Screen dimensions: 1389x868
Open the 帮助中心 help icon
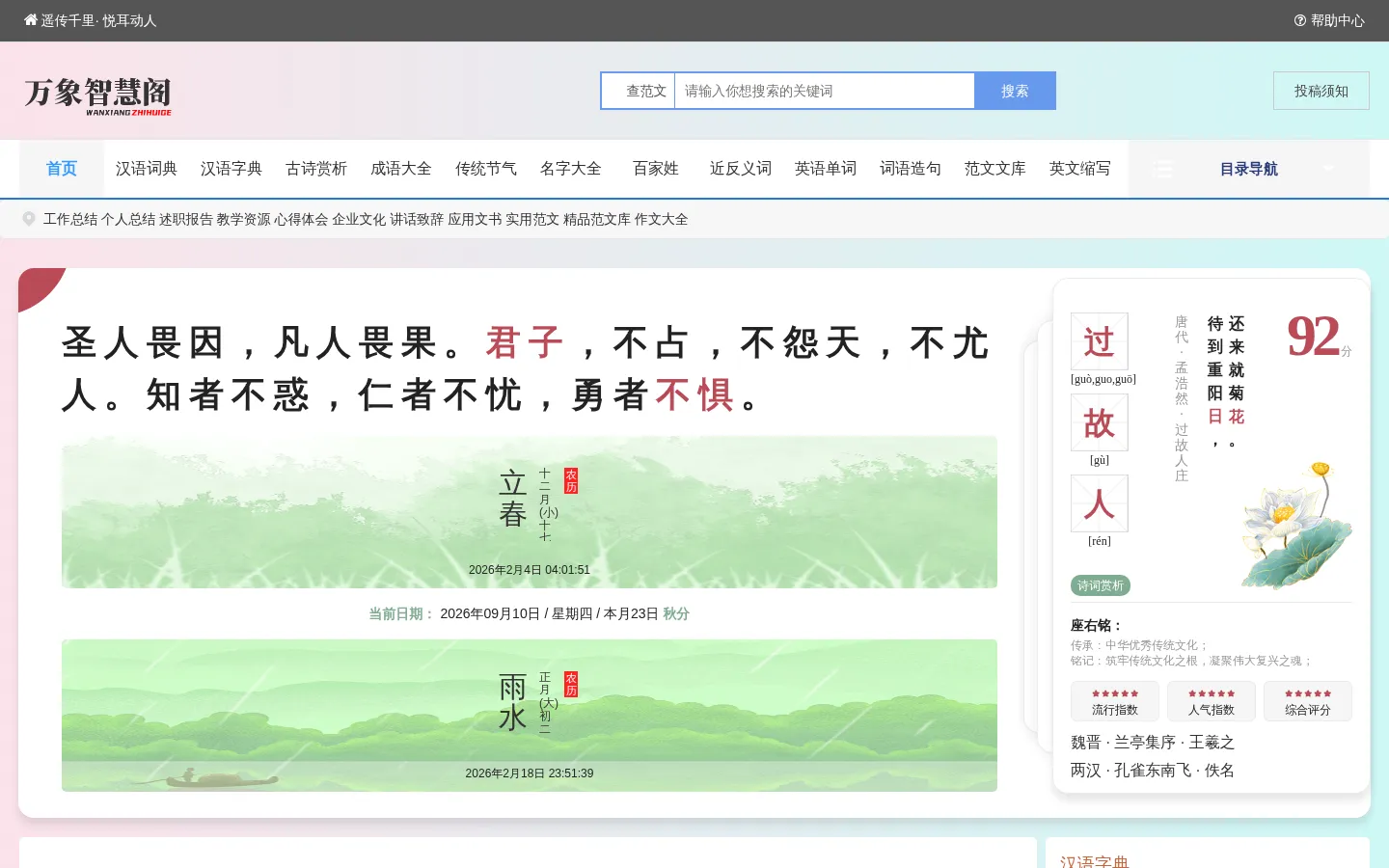coord(1300,20)
